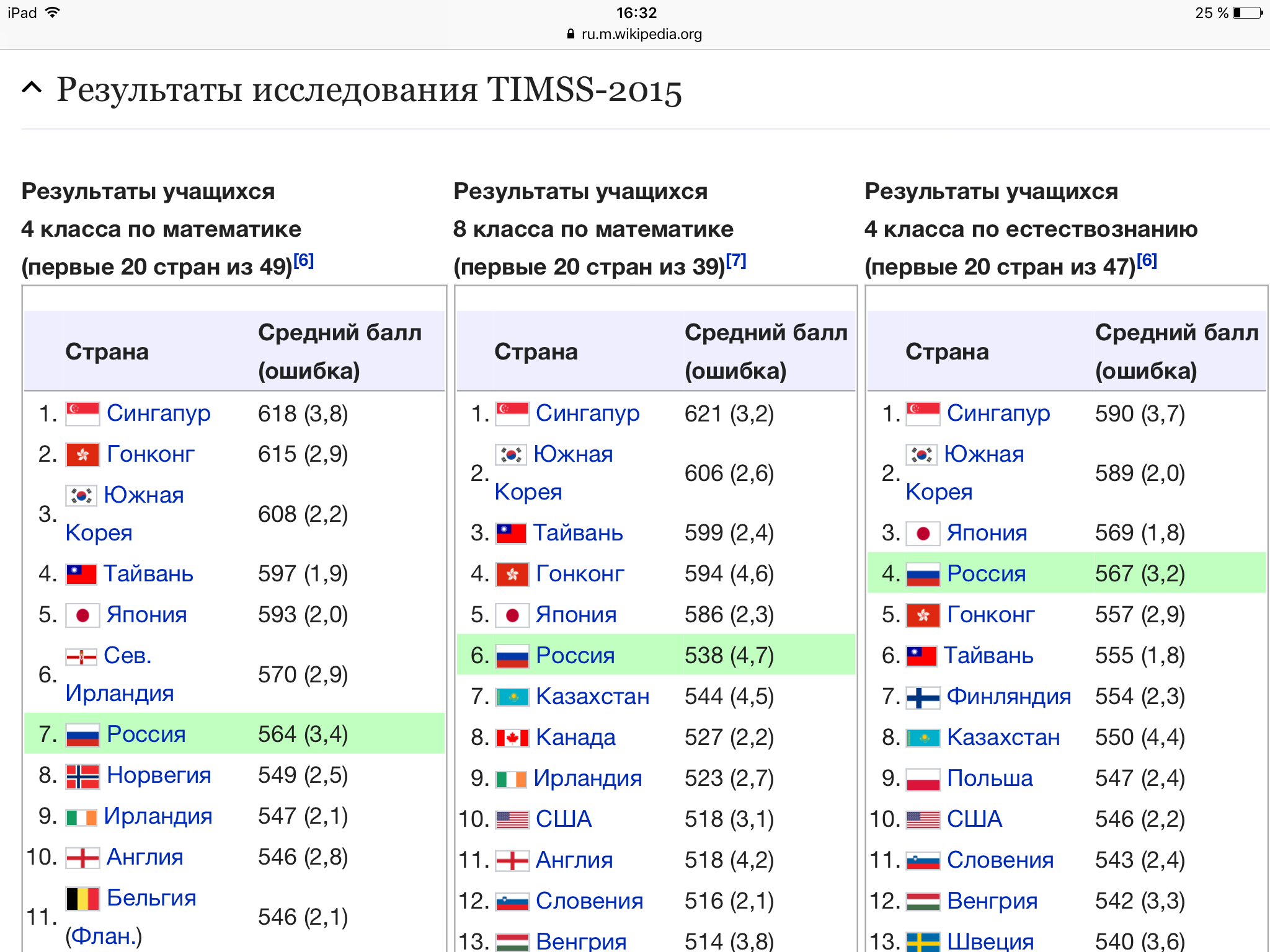Open footnote [6] above science table

point(1147,260)
